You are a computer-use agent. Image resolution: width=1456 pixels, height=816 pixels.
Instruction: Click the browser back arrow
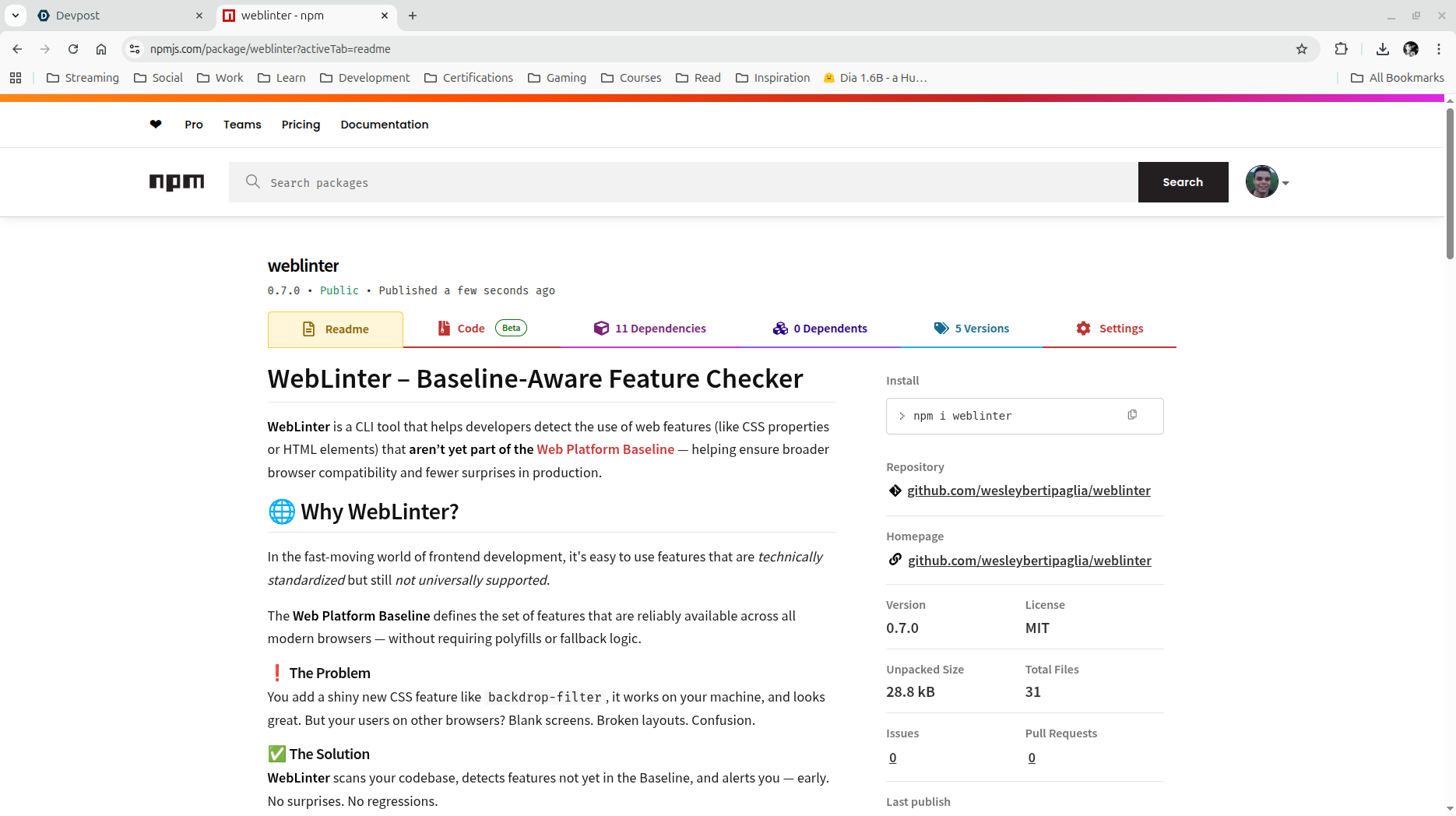pos(17,49)
